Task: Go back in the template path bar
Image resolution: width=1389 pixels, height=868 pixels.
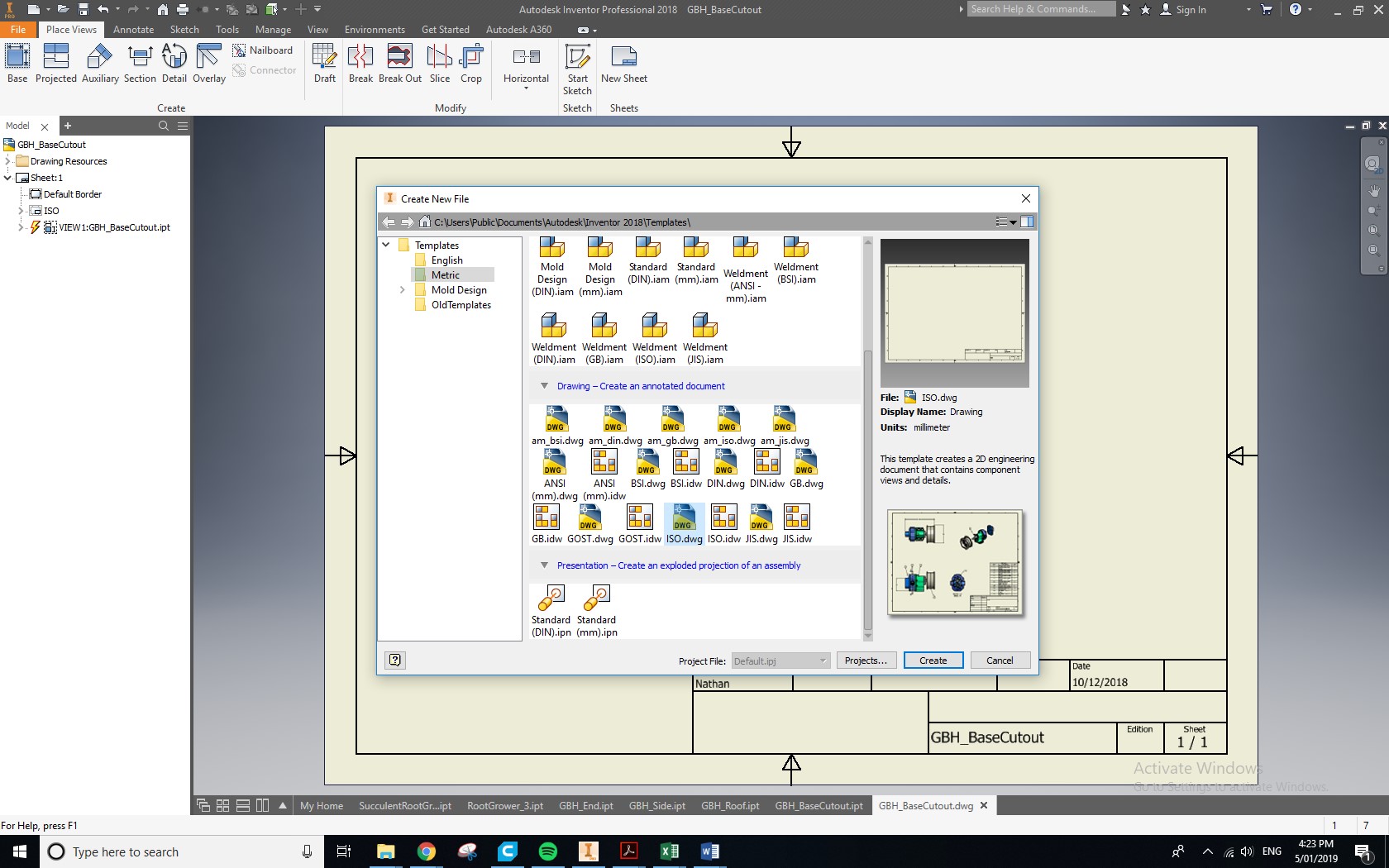Action: point(389,222)
